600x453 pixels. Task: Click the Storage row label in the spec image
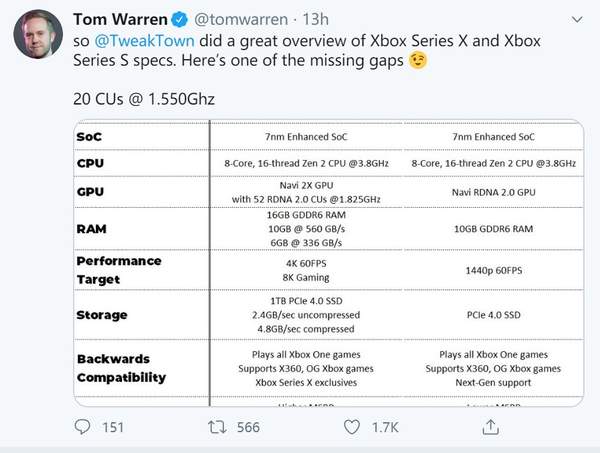click(x=104, y=315)
